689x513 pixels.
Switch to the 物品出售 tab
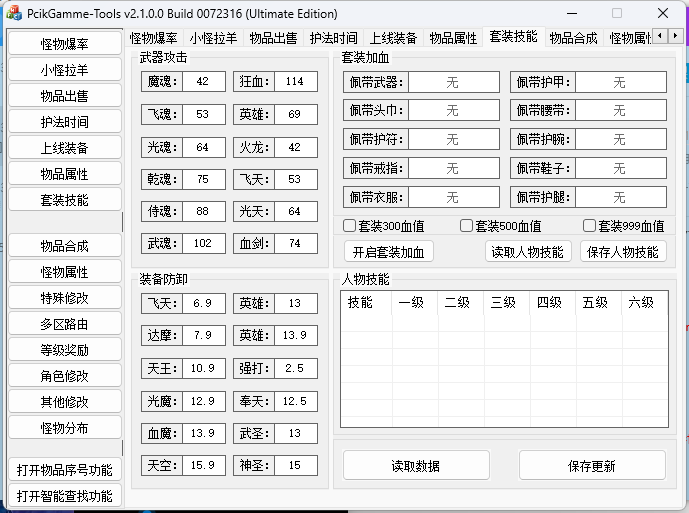(x=273, y=38)
